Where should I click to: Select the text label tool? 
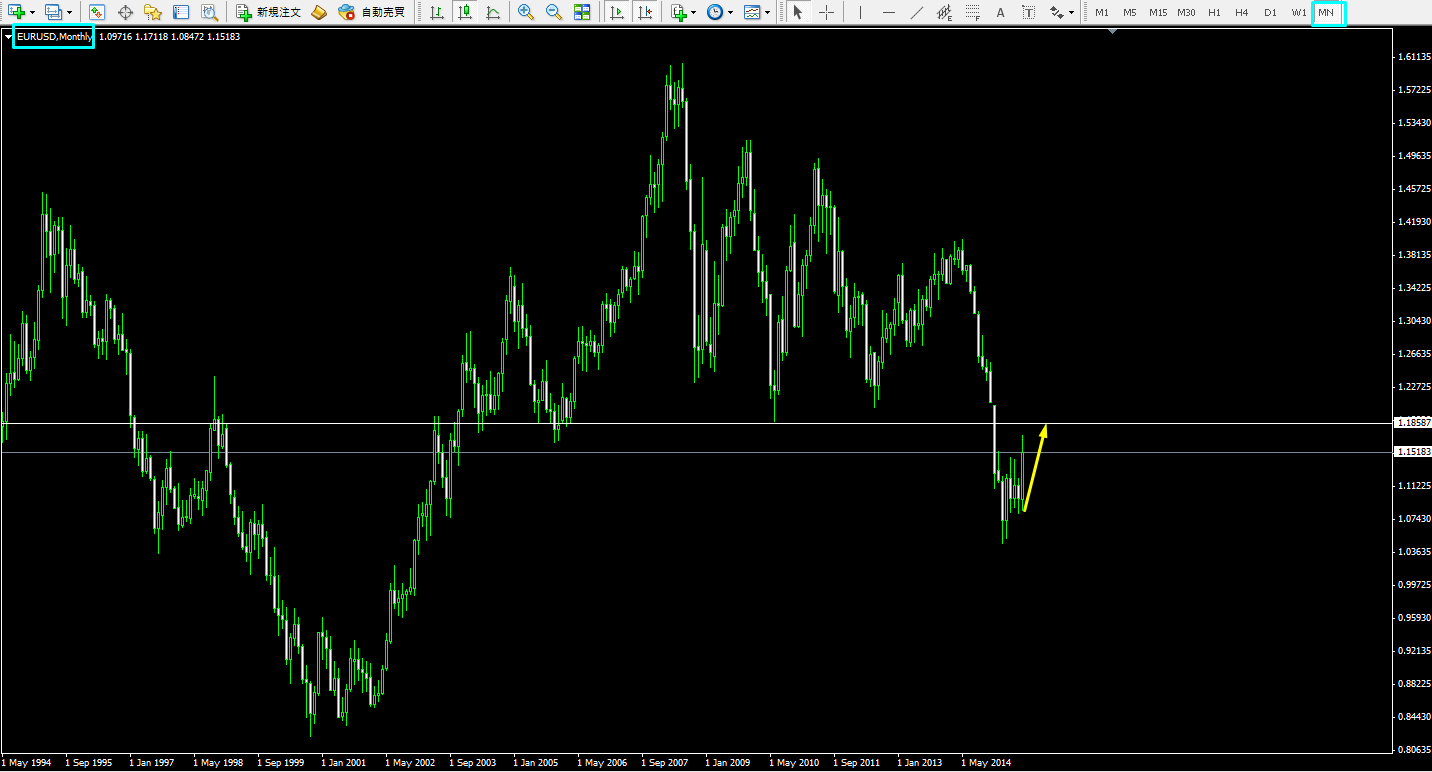click(1000, 12)
